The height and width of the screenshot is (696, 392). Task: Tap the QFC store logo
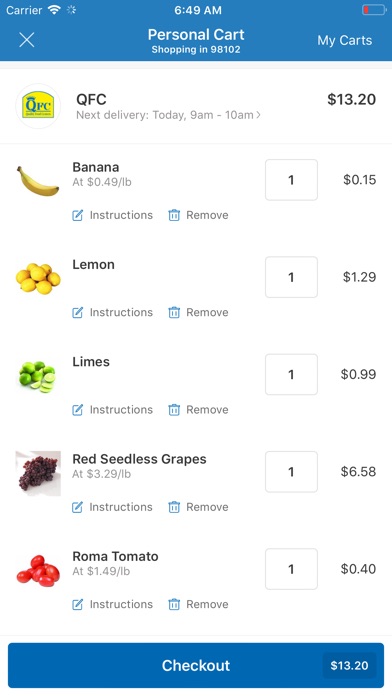click(38, 106)
